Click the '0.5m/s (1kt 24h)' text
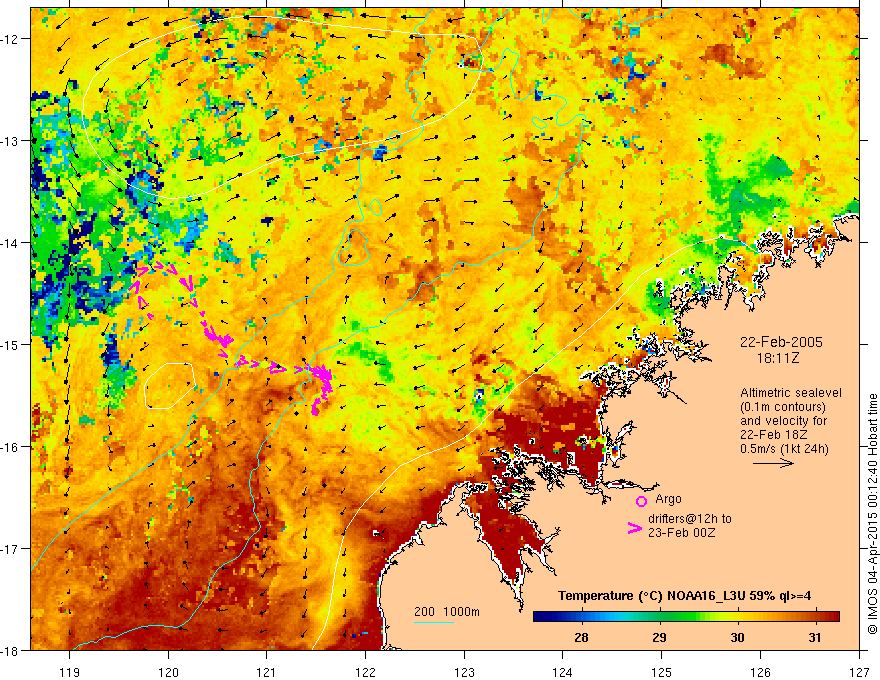 coord(785,449)
